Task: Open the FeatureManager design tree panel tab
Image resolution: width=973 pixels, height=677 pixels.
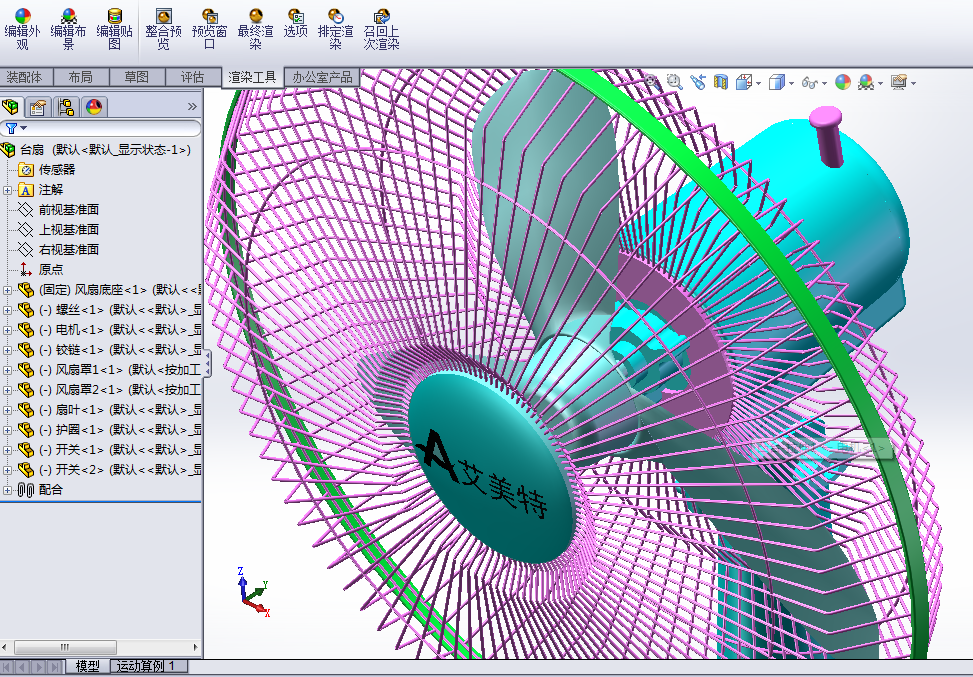Action: click(12, 107)
